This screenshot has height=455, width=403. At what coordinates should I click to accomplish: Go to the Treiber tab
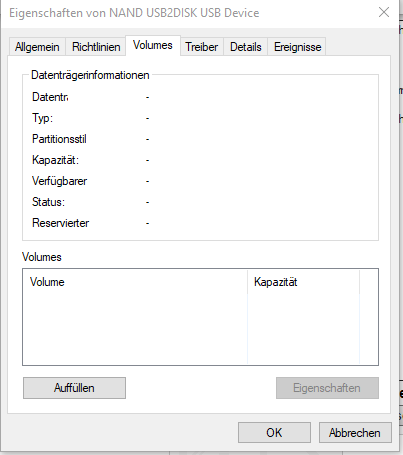202,47
